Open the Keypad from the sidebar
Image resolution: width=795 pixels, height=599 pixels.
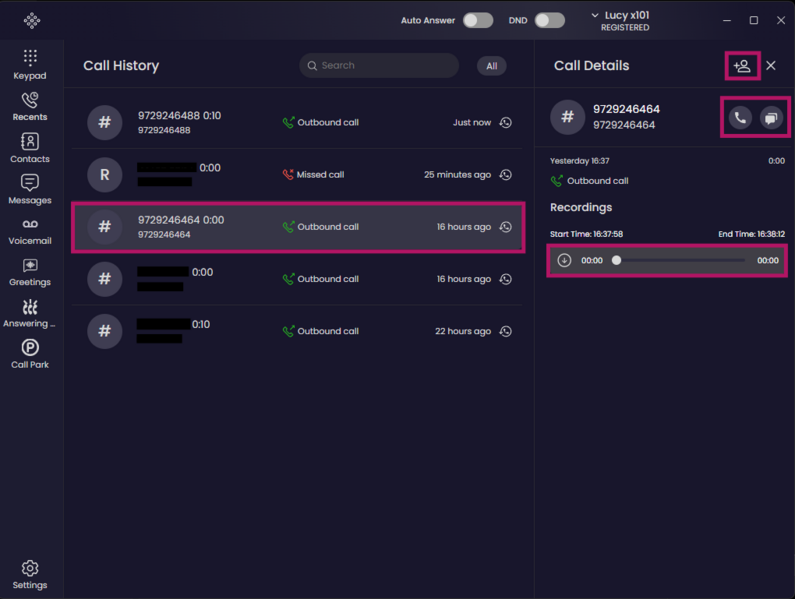pyautogui.click(x=30, y=65)
